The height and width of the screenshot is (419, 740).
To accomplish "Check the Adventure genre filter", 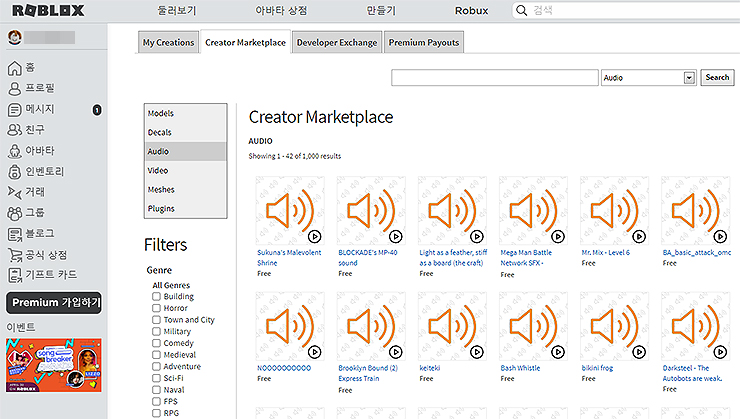I will click(156, 367).
